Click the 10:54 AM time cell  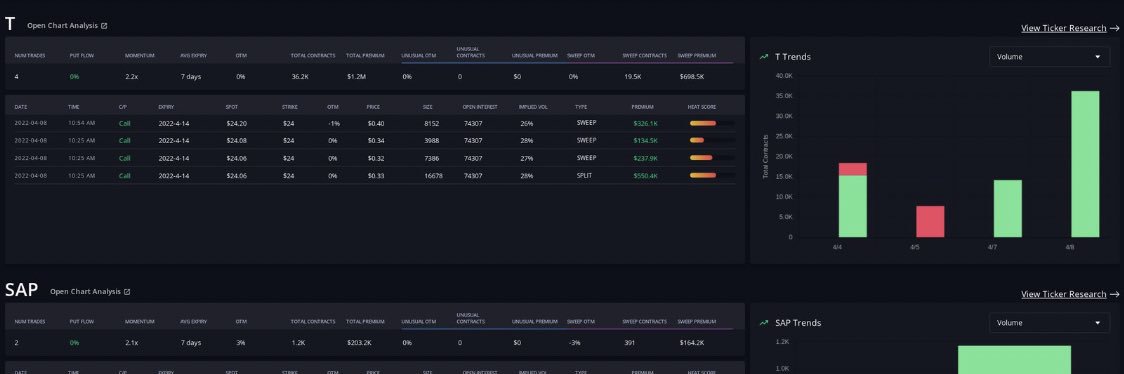pos(81,123)
